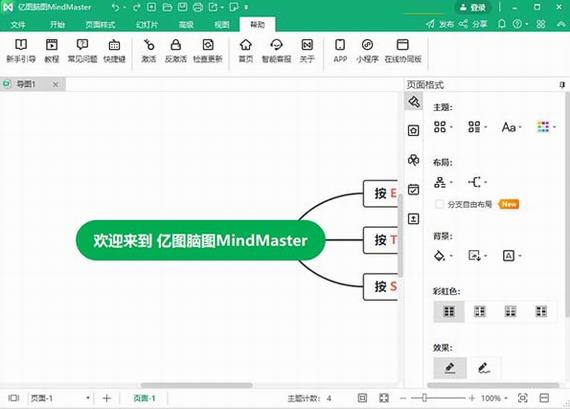Expand the first 主题 theme dropdown
570x409 pixels.
443,127
